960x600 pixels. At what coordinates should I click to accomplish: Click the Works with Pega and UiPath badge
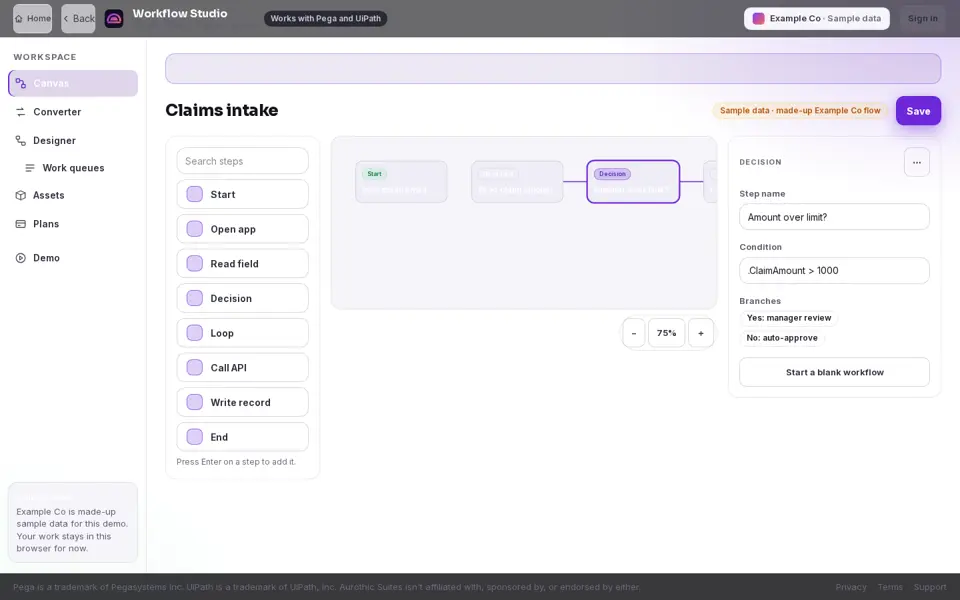pos(325,18)
